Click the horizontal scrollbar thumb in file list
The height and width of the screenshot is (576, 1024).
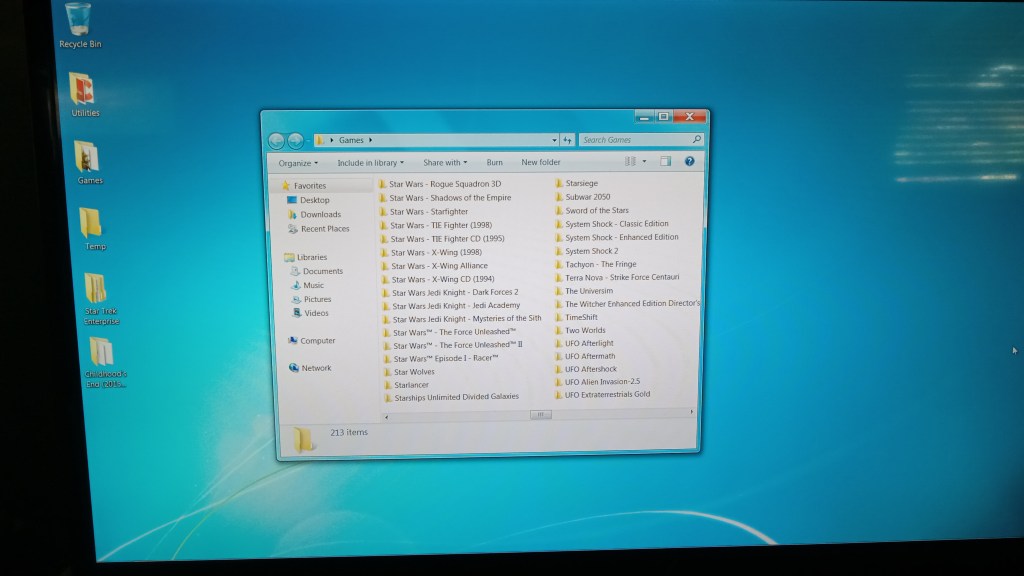tap(540, 414)
